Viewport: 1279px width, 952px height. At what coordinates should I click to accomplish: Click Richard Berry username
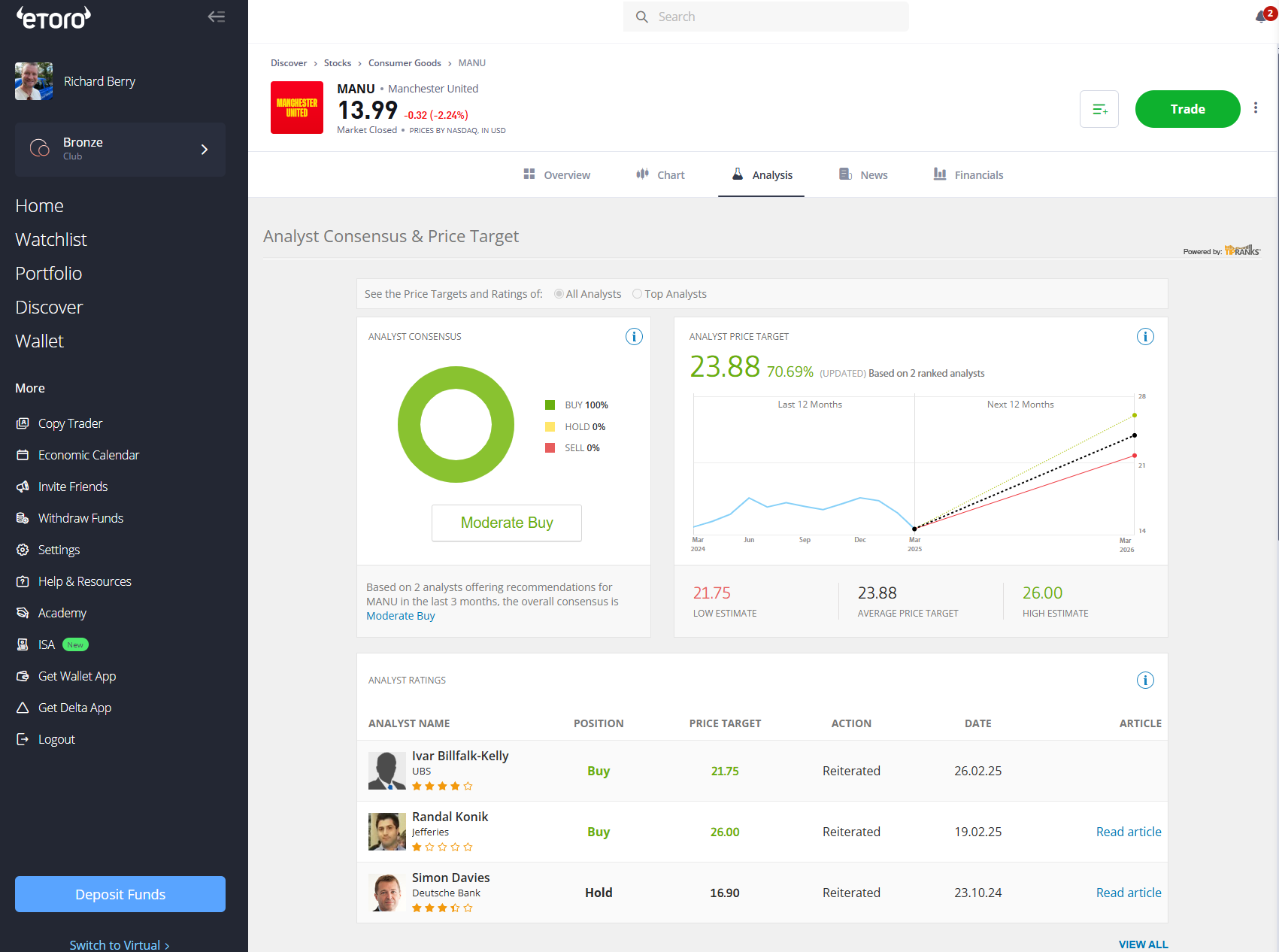pos(99,81)
